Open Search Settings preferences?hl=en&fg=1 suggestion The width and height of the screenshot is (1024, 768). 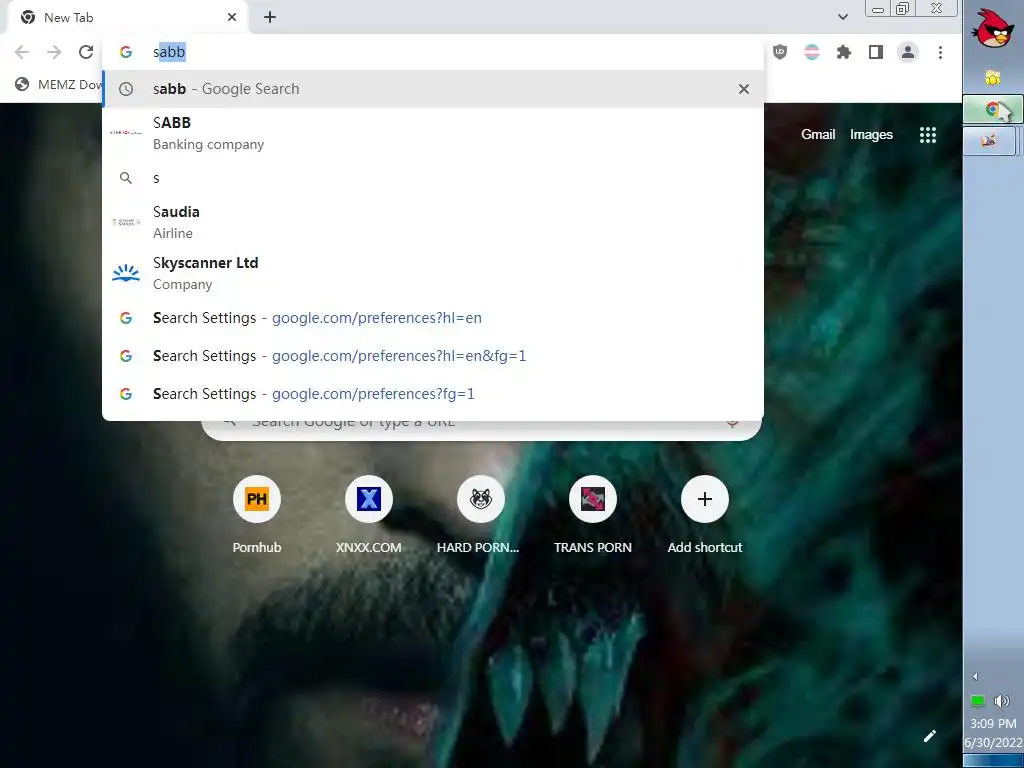(x=433, y=356)
